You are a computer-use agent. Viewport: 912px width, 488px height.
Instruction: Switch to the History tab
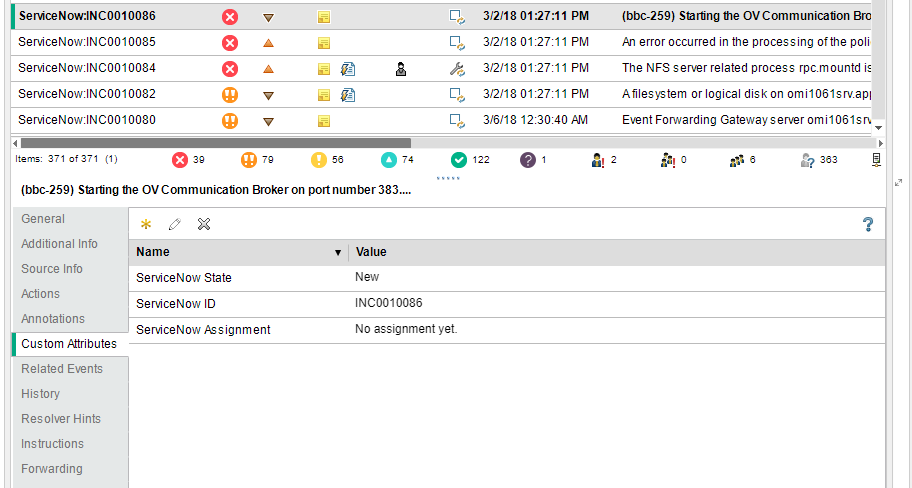[40, 394]
